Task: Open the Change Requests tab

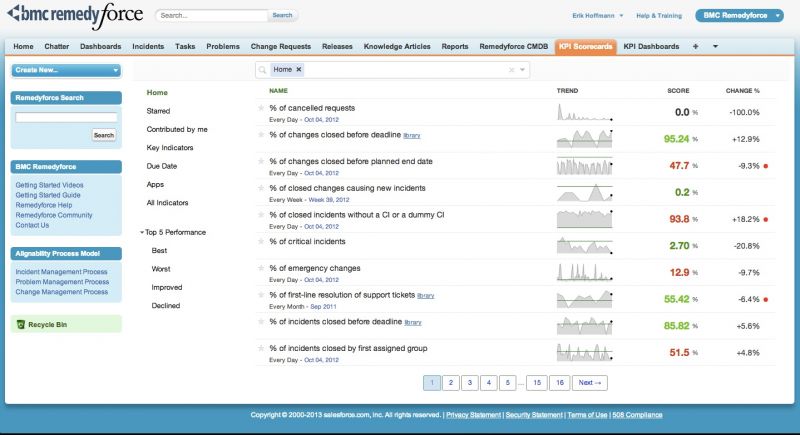Action: pyautogui.click(x=281, y=46)
